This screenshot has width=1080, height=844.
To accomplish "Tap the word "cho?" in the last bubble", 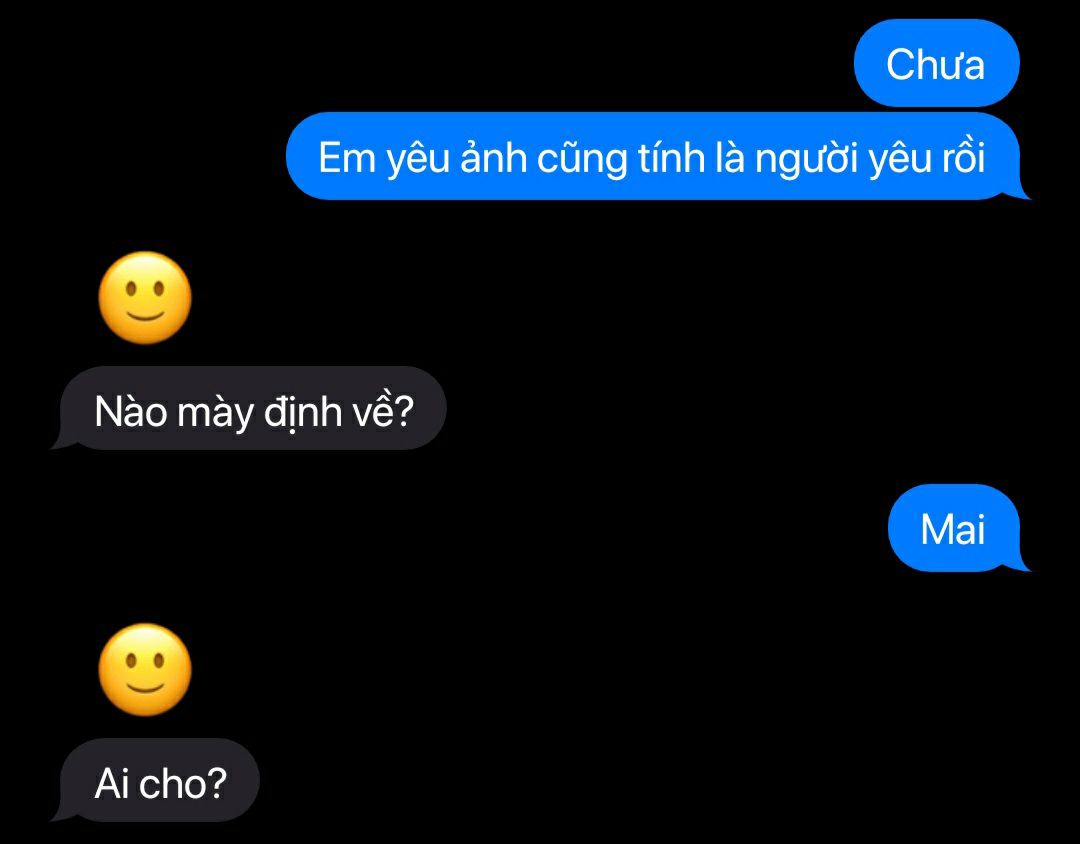I will [x=183, y=783].
